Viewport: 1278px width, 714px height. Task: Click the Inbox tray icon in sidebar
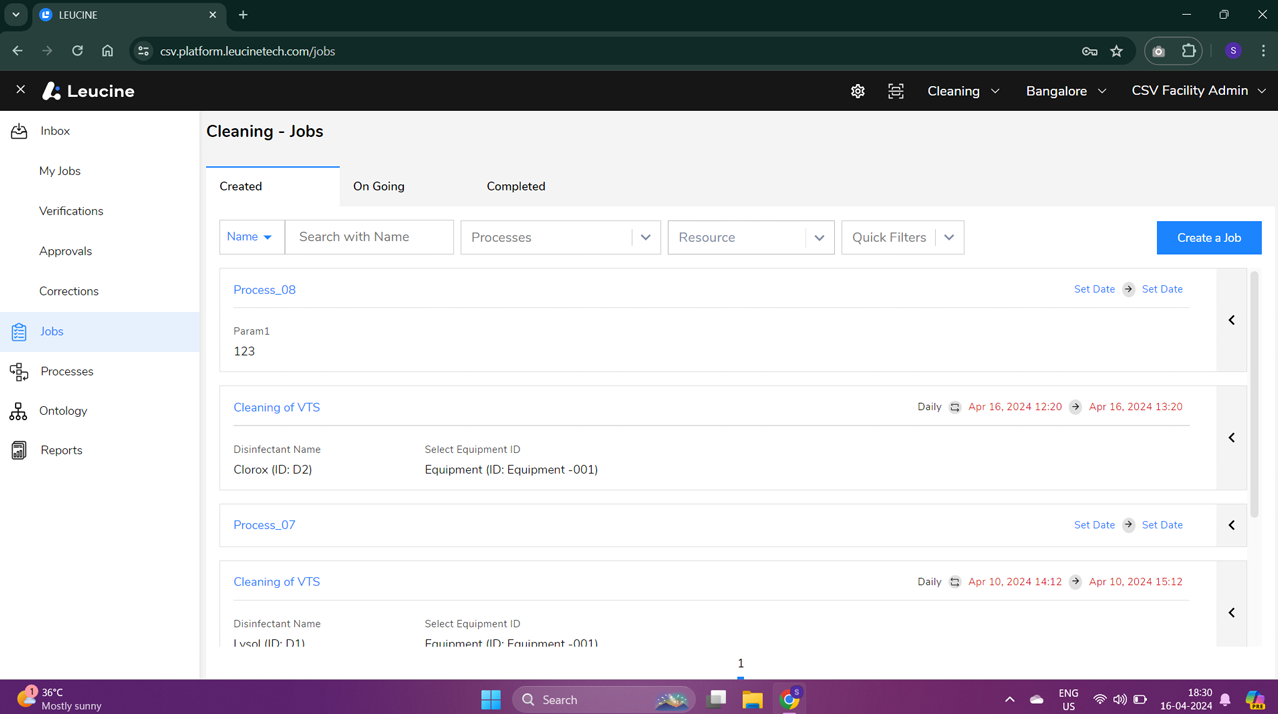(x=19, y=131)
